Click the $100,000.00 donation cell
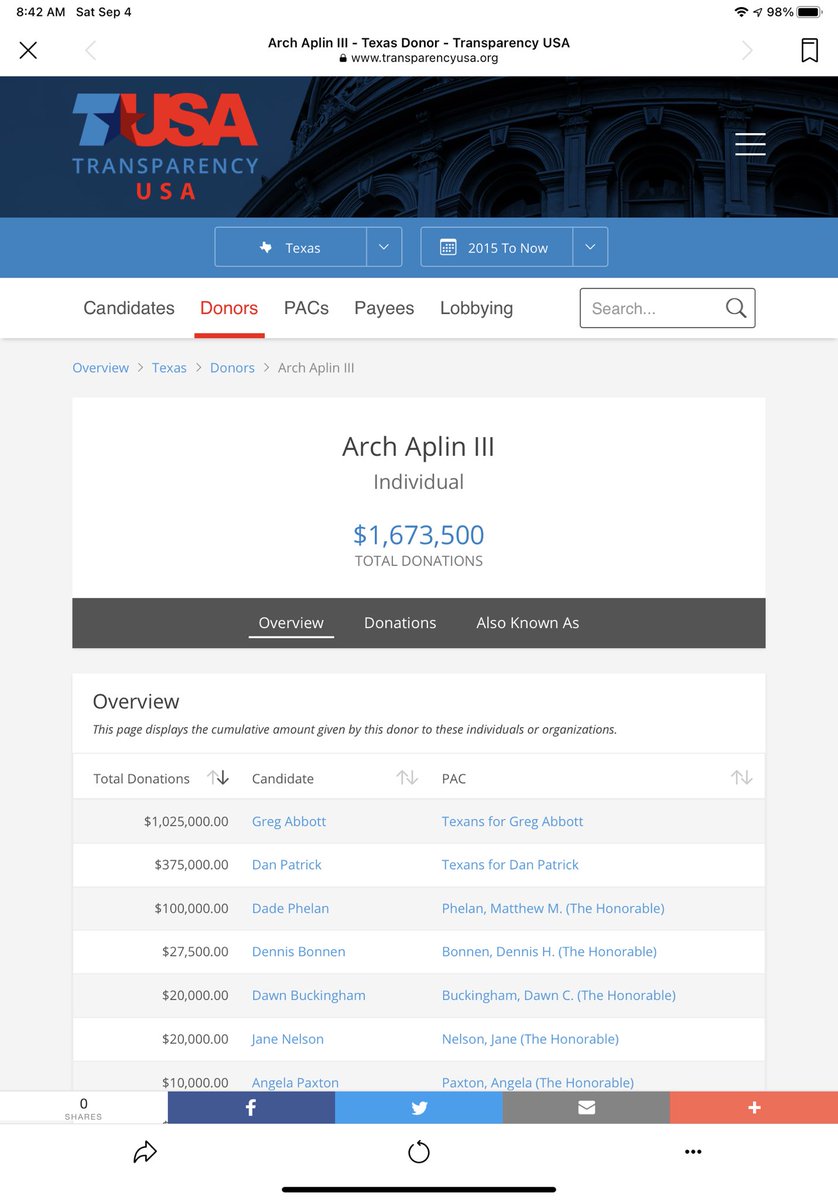Image resolution: width=838 pixels, height=1200 pixels. pos(191,908)
